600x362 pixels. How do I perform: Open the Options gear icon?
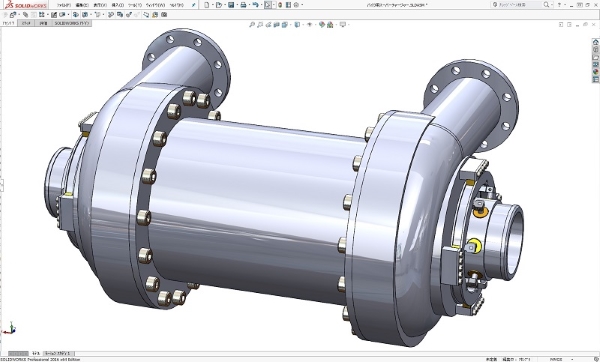point(296,5)
